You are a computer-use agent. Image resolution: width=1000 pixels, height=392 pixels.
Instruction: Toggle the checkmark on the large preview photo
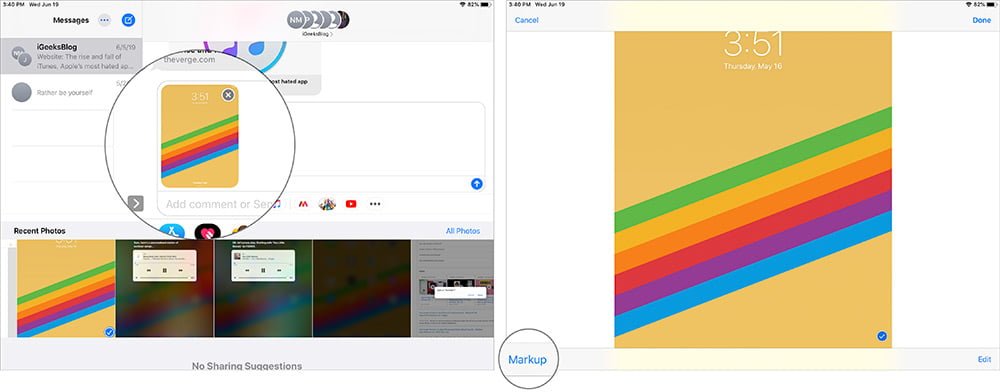pos(881,336)
